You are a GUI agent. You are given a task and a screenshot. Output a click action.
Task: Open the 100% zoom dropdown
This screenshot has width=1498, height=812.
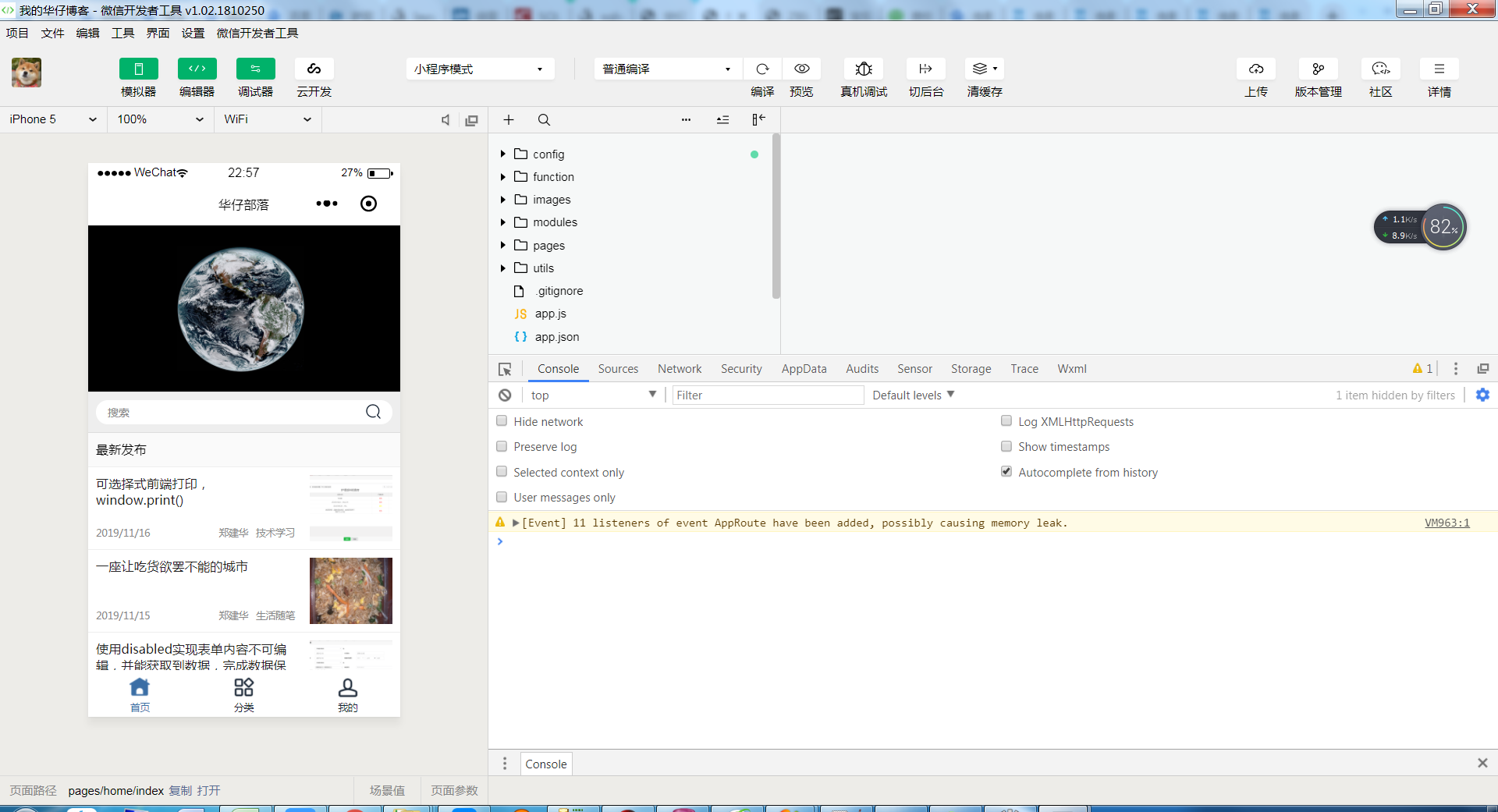pyautogui.click(x=160, y=119)
